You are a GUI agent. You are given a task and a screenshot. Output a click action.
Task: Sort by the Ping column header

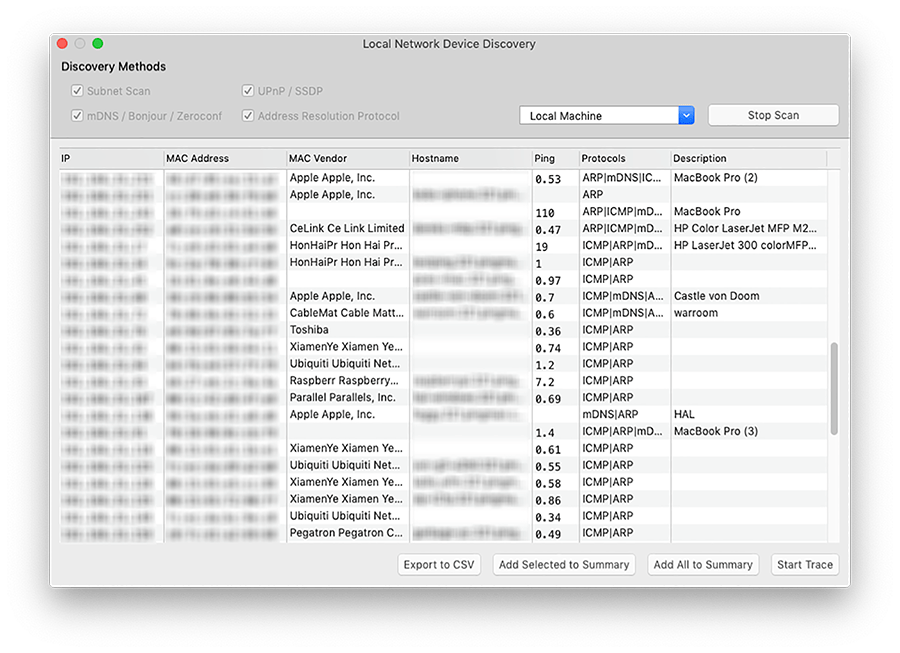[x=545, y=158]
